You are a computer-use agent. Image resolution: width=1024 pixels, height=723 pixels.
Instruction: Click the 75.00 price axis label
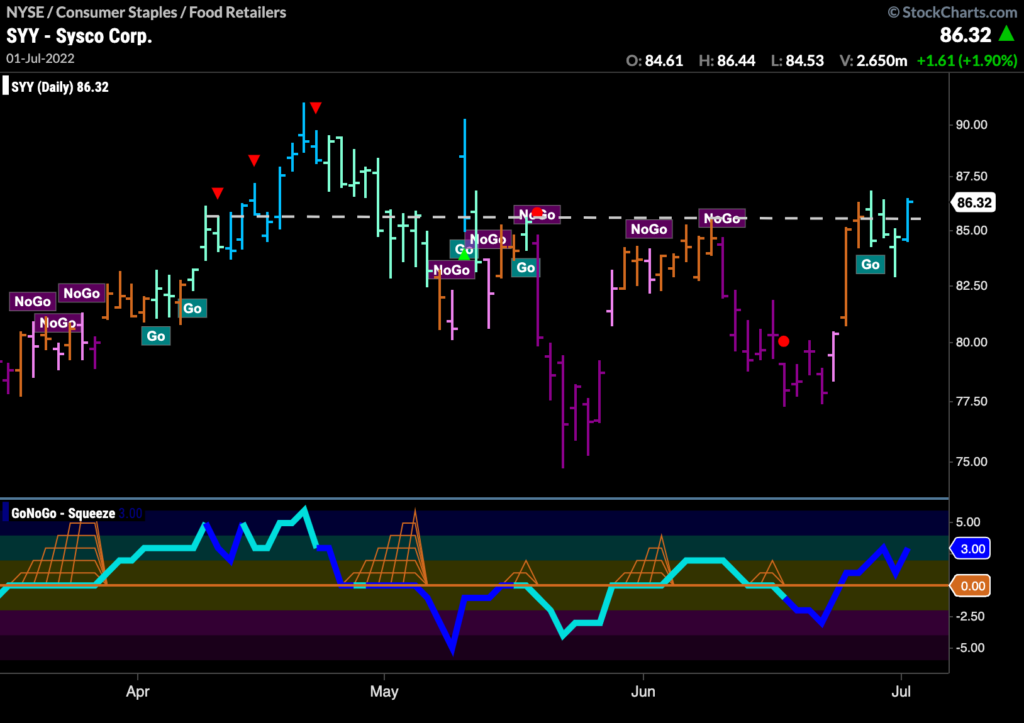972,461
